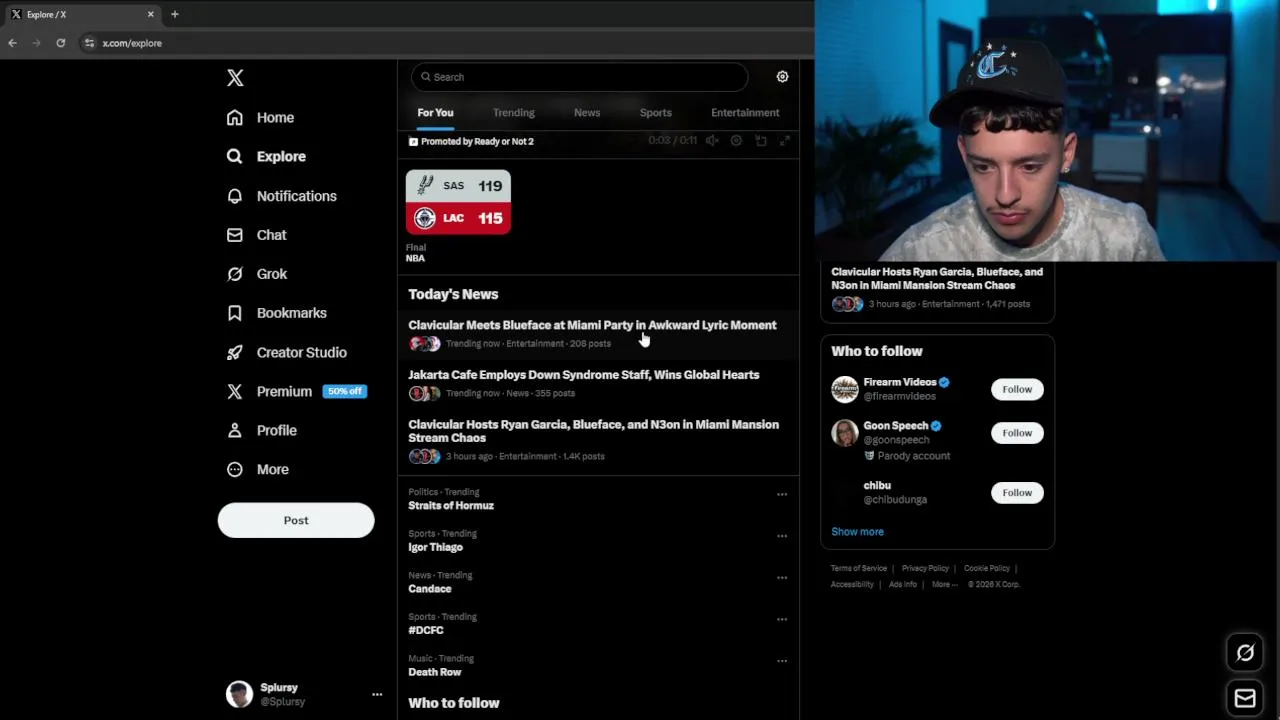This screenshot has height=720, width=1280.
Task: Focus the Search input field
Action: (579, 77)
